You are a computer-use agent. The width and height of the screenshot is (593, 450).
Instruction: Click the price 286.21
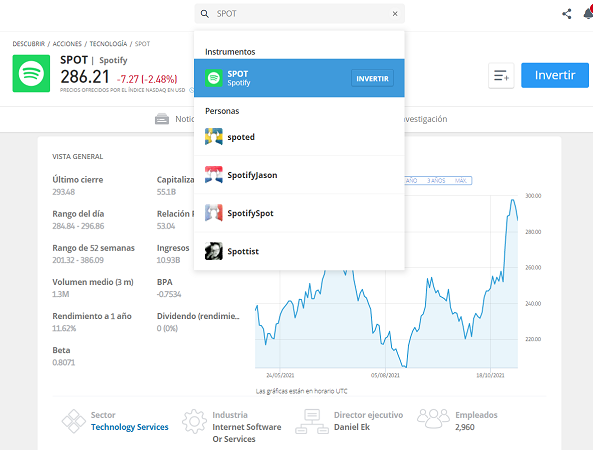coord(85,77)
